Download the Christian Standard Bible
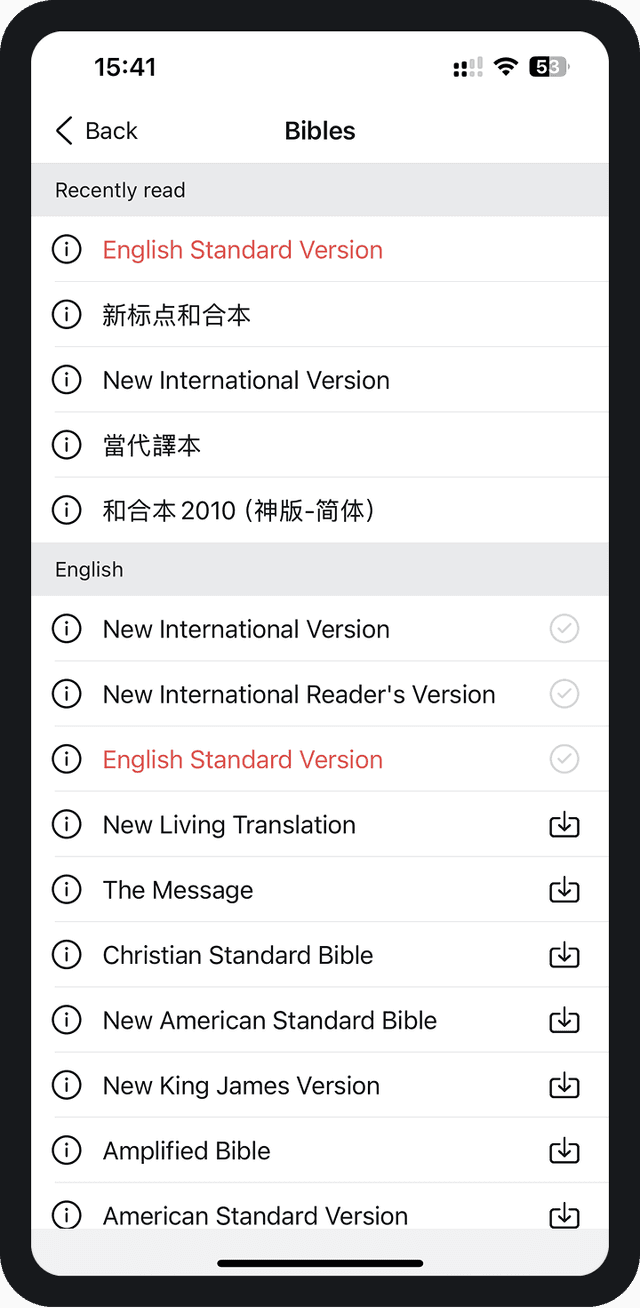The width and height of the screenshot is (640, 1308). pyautogui.click(x=564, y=954)
